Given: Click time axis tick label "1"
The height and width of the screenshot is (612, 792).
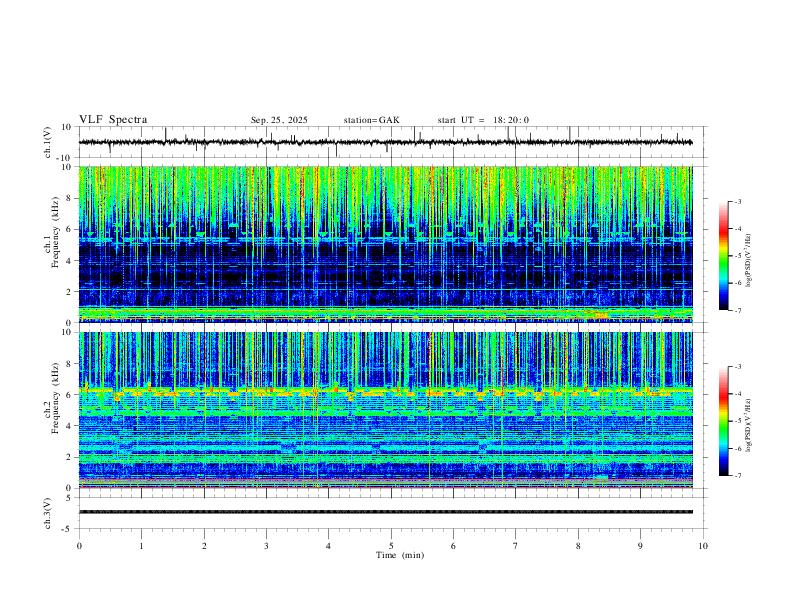Looking at the screenshot, I should click(141, 546).
